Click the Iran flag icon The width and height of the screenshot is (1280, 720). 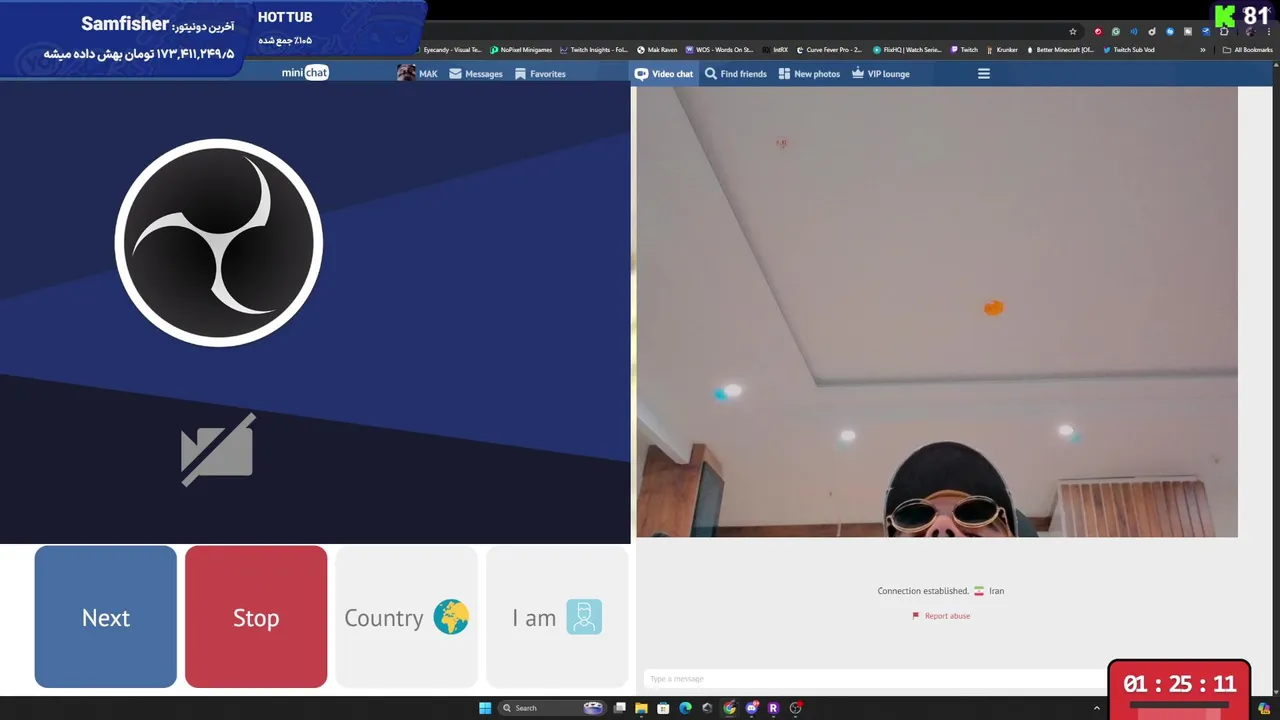(979, 591)
